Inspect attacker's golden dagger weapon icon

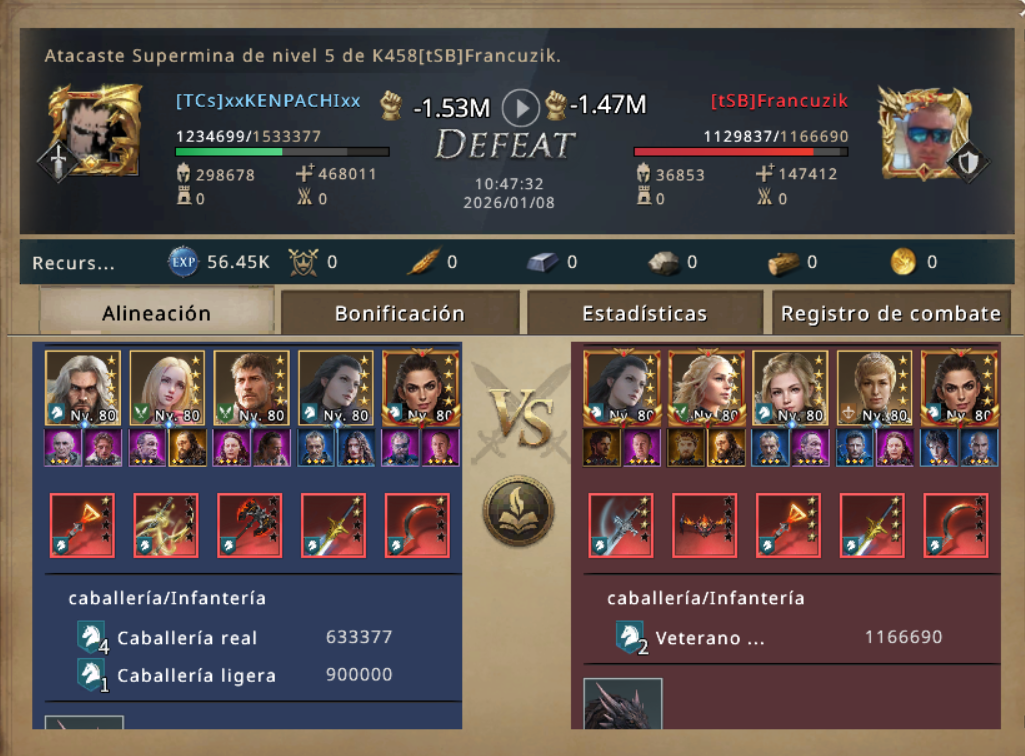click(x=165, y=525)
